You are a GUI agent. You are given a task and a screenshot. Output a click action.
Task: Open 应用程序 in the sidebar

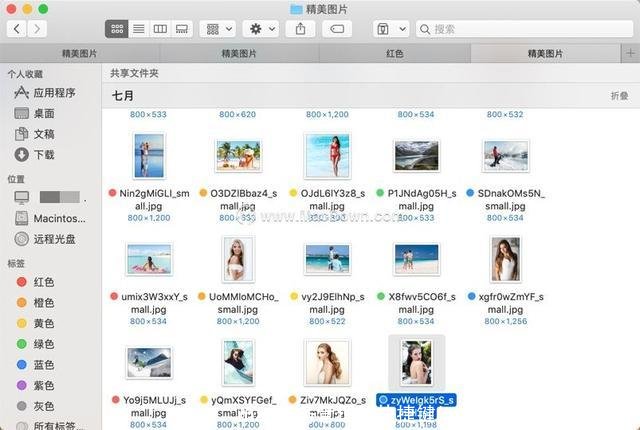click(55, 93)
